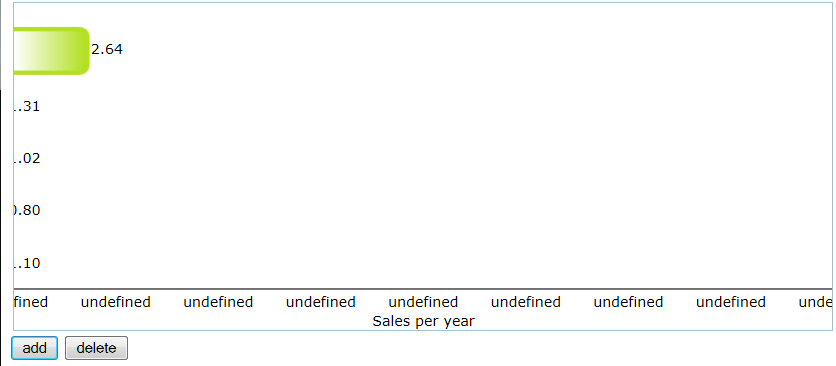Click last complete 'undefined' label before cut-off one
This screenshot has height=366, width=836.
[731, 302]
